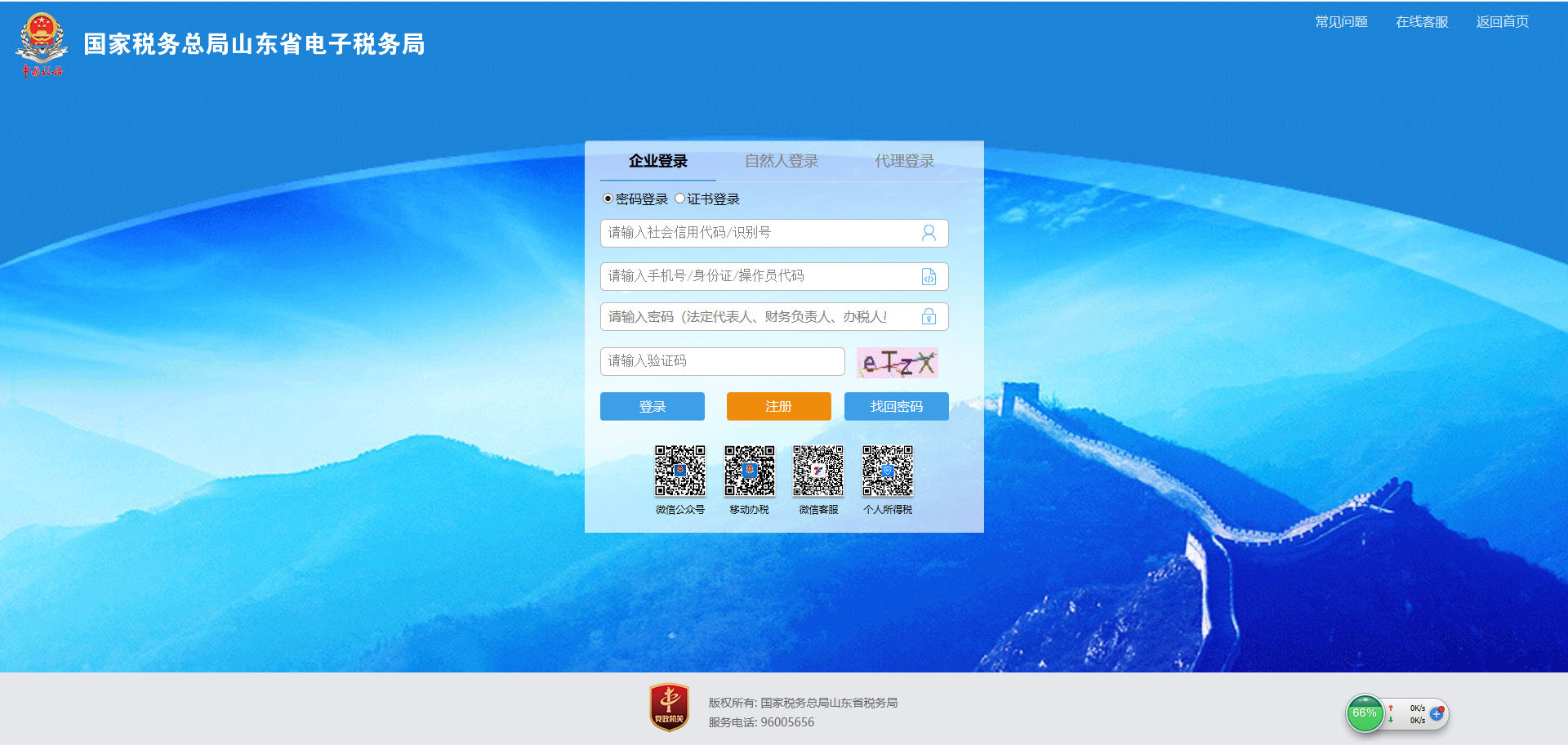Go to 返回首页 link
Image resolution: width=1568 pixels, height=746 pixels.
[x=1503, y=22]
